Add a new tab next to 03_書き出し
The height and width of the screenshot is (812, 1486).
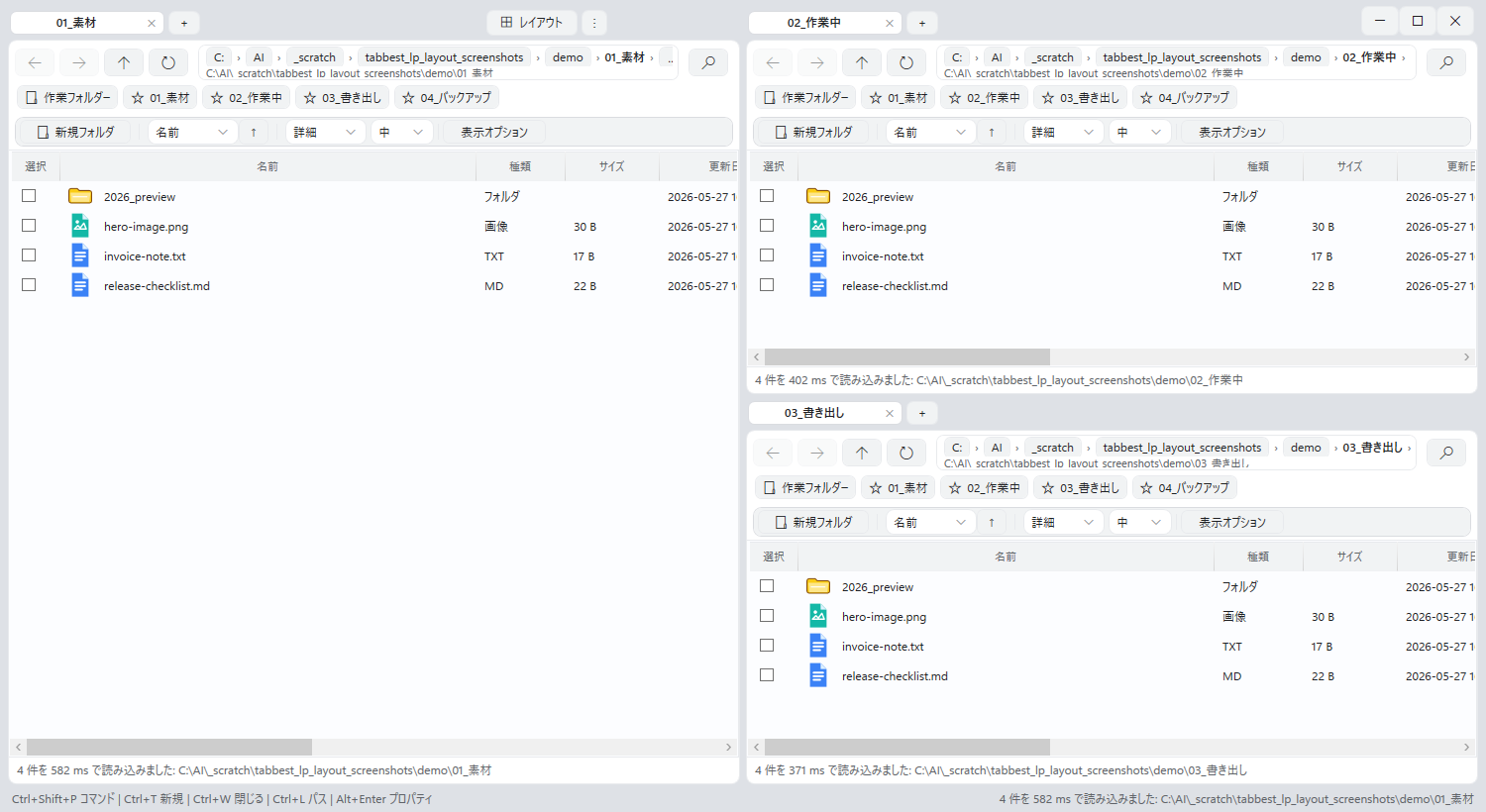coord(922,413)
